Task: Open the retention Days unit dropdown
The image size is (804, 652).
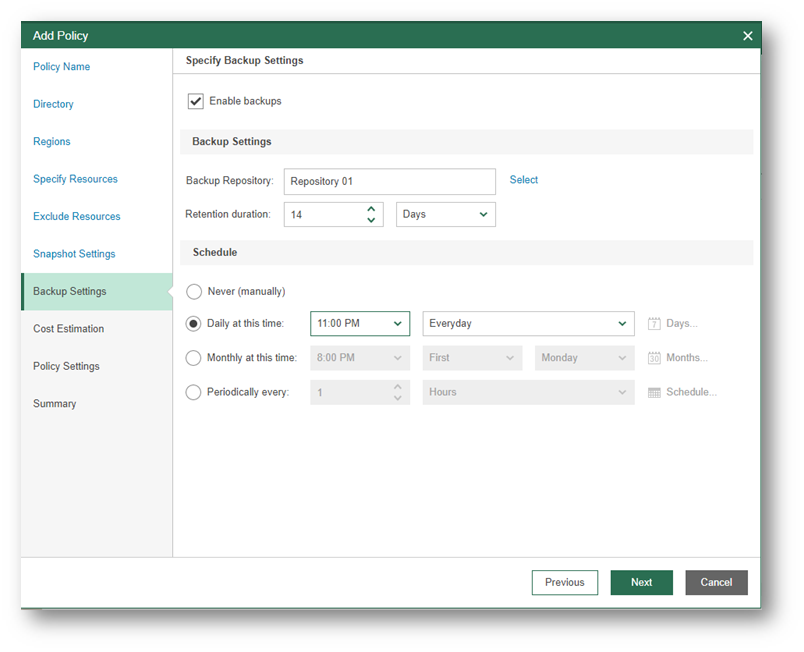Action: coord(445,215)
